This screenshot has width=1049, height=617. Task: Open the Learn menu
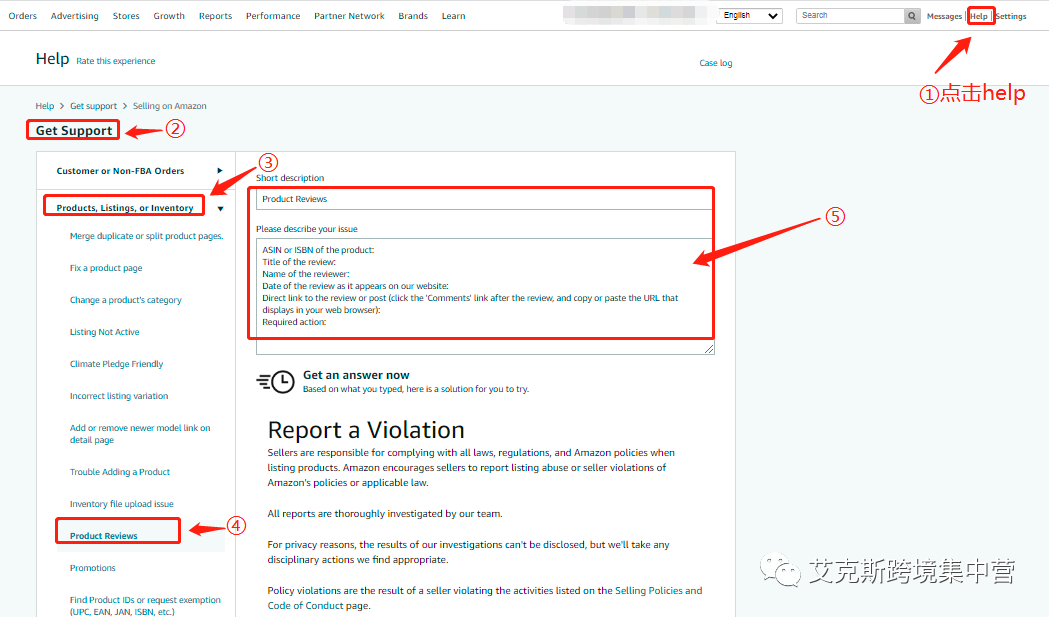point(454,15)
